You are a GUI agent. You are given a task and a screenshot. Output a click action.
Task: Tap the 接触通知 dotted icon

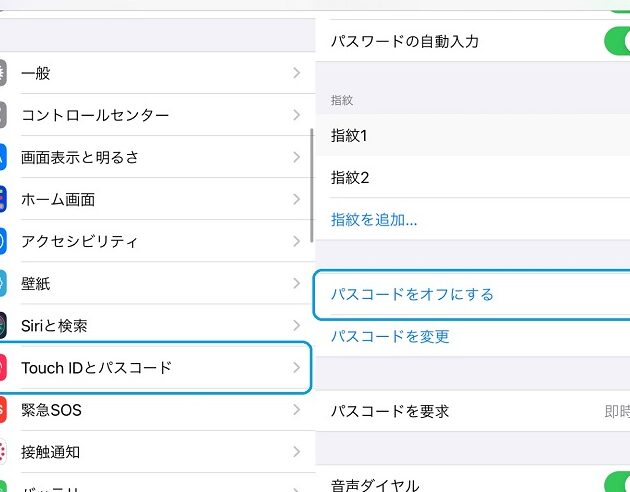(x=3, y=452)
